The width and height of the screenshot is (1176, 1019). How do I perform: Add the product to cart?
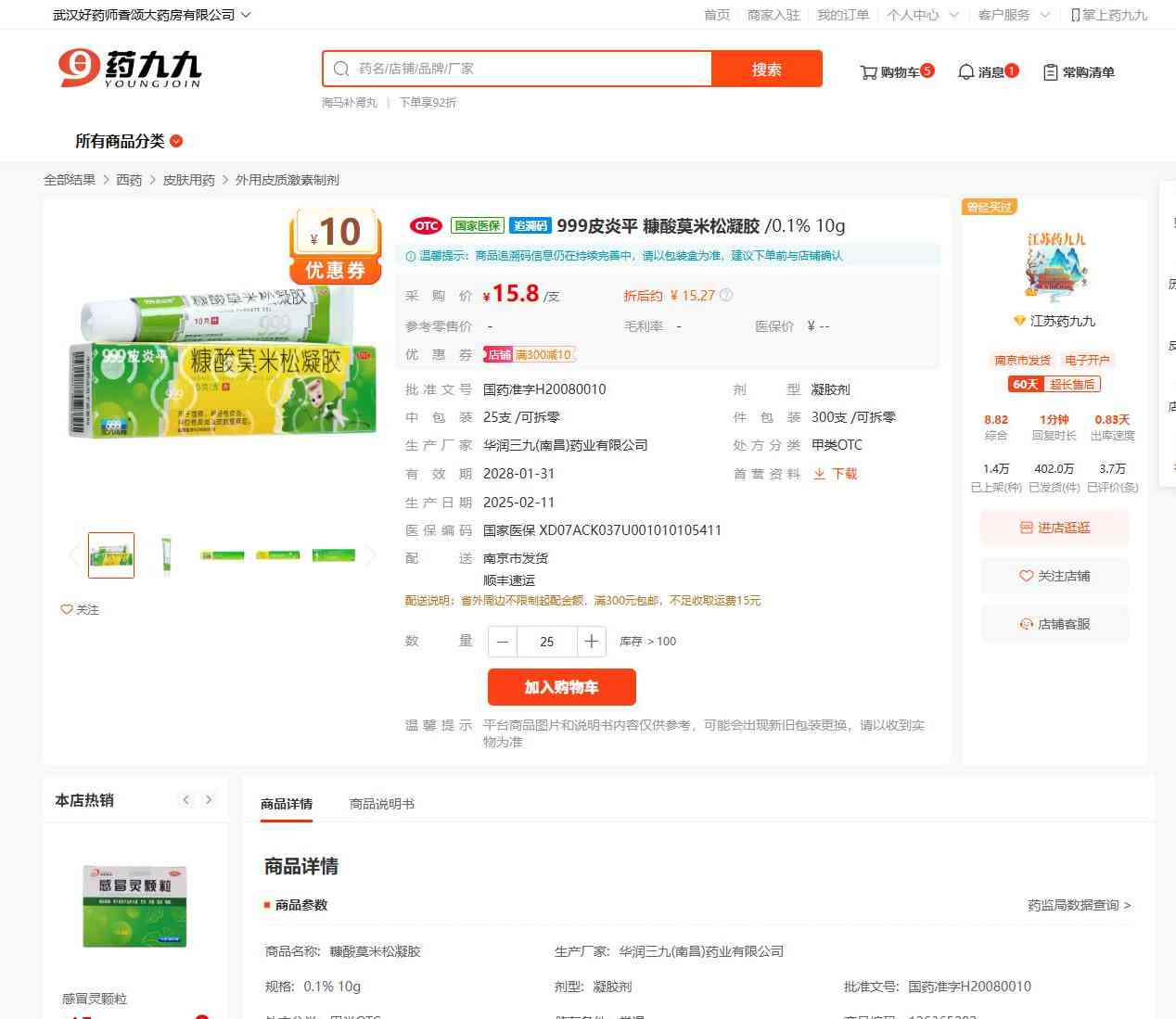[561, 687]
